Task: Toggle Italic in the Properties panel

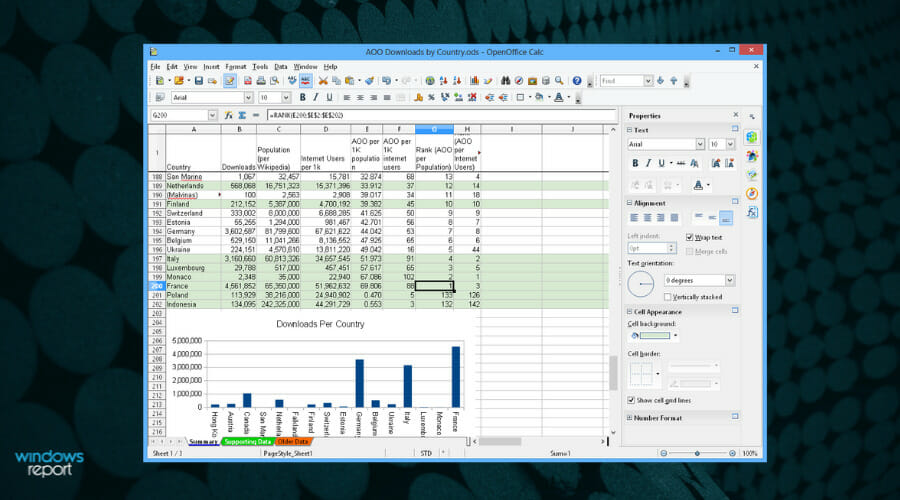Action: [x=648, y=164]
